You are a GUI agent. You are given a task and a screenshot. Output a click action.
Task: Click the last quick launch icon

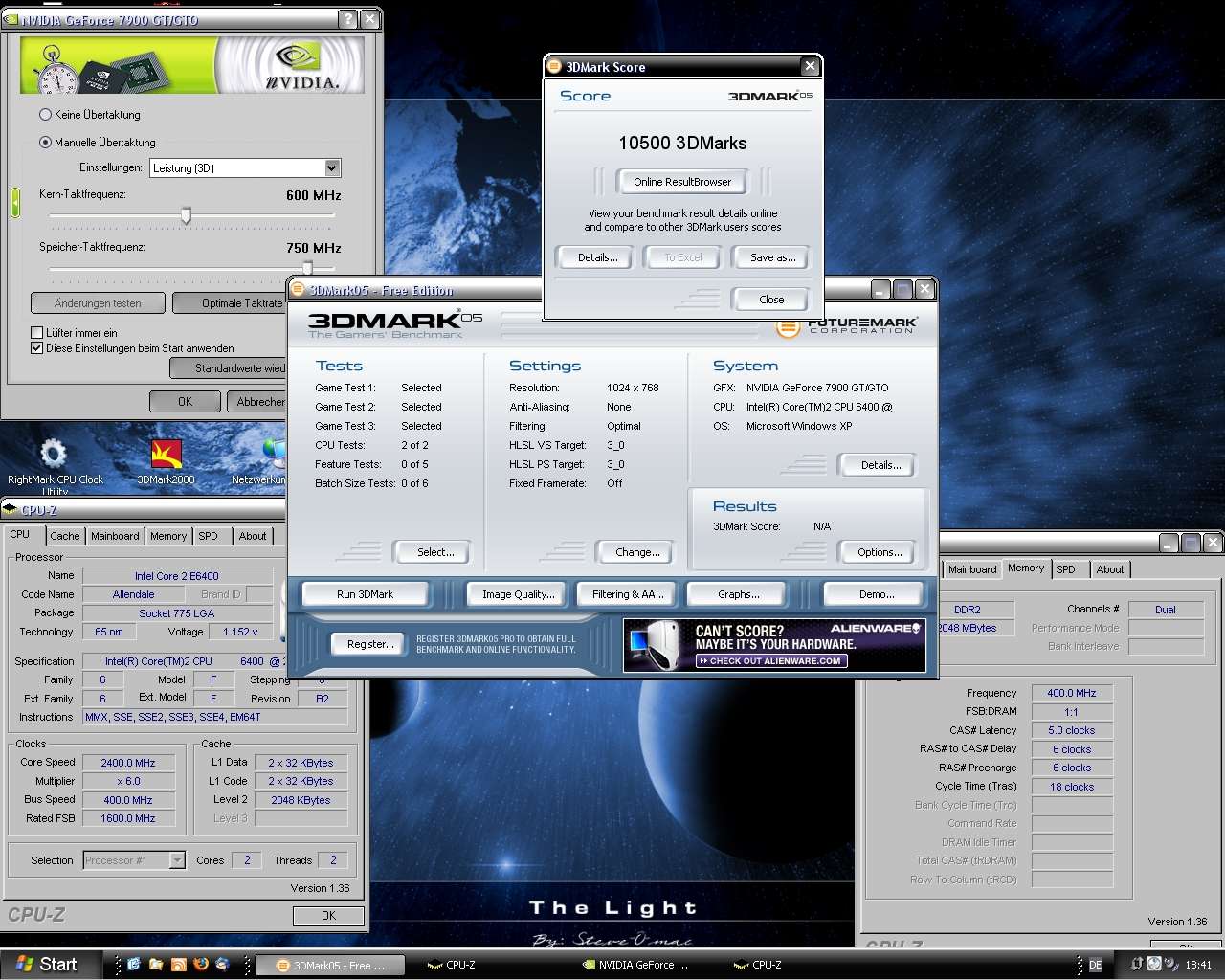coord(223,964)
